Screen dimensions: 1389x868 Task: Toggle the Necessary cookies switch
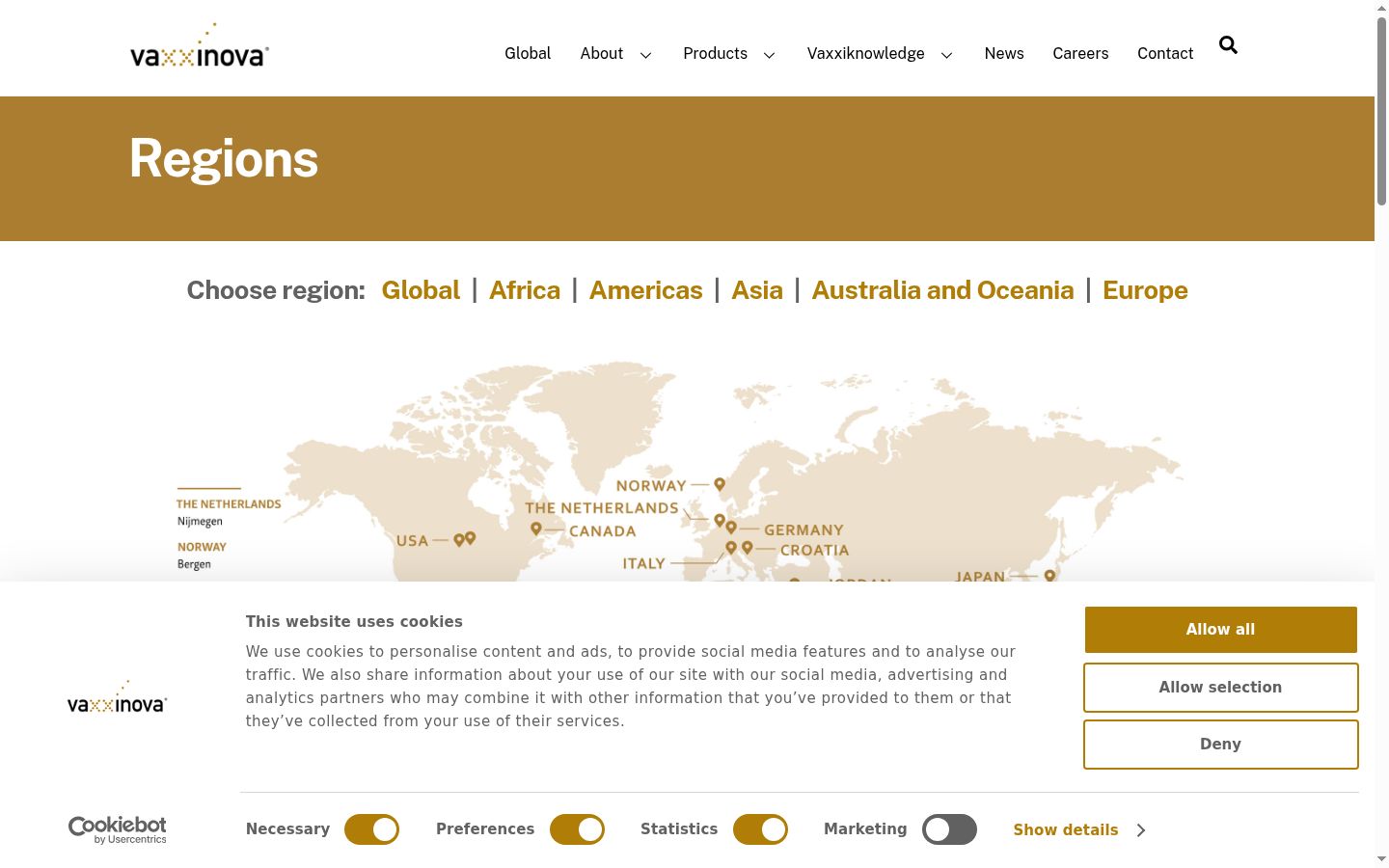pyautogui.click(x=371, y=829)
